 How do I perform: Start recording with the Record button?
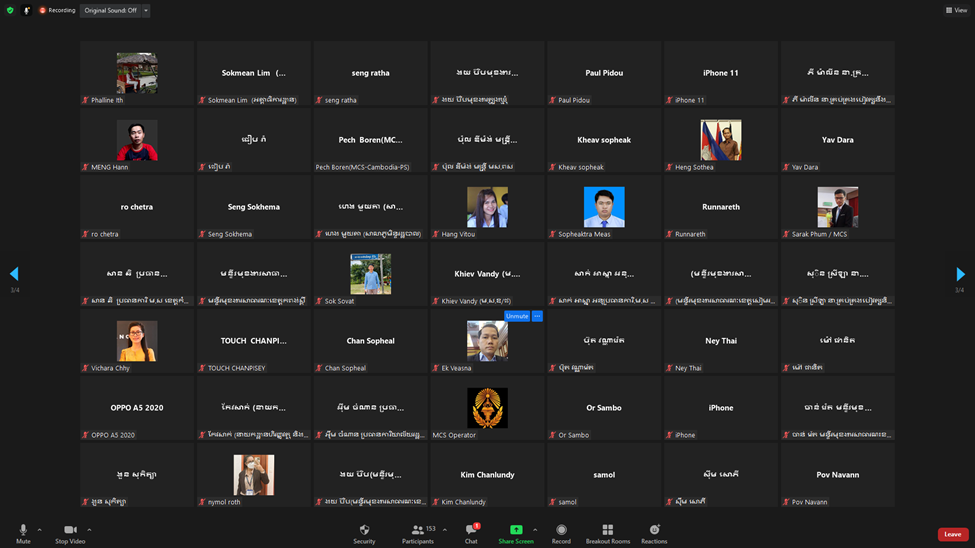point(561,533)
